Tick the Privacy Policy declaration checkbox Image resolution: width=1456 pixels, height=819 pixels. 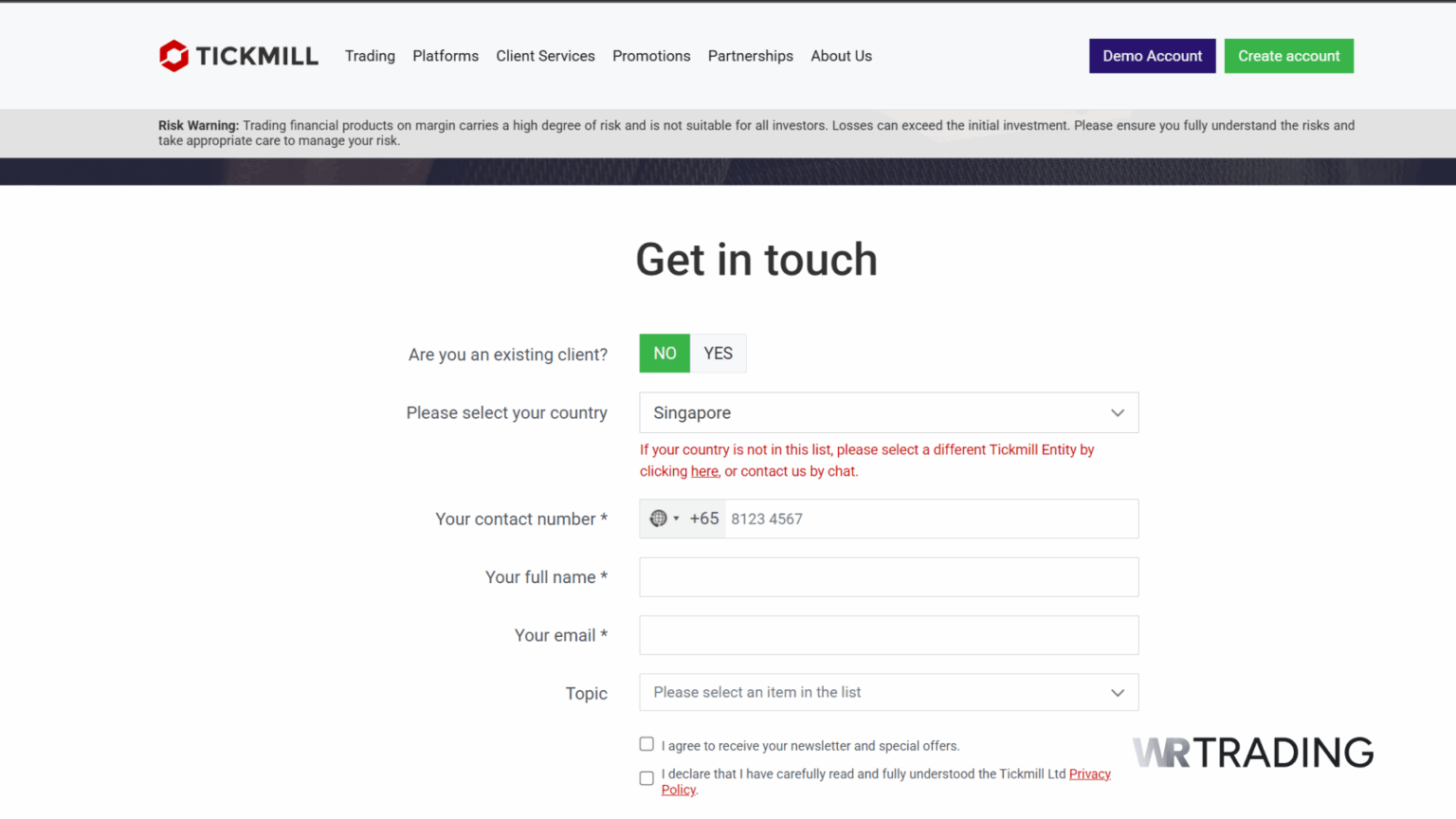pos(646,778)
